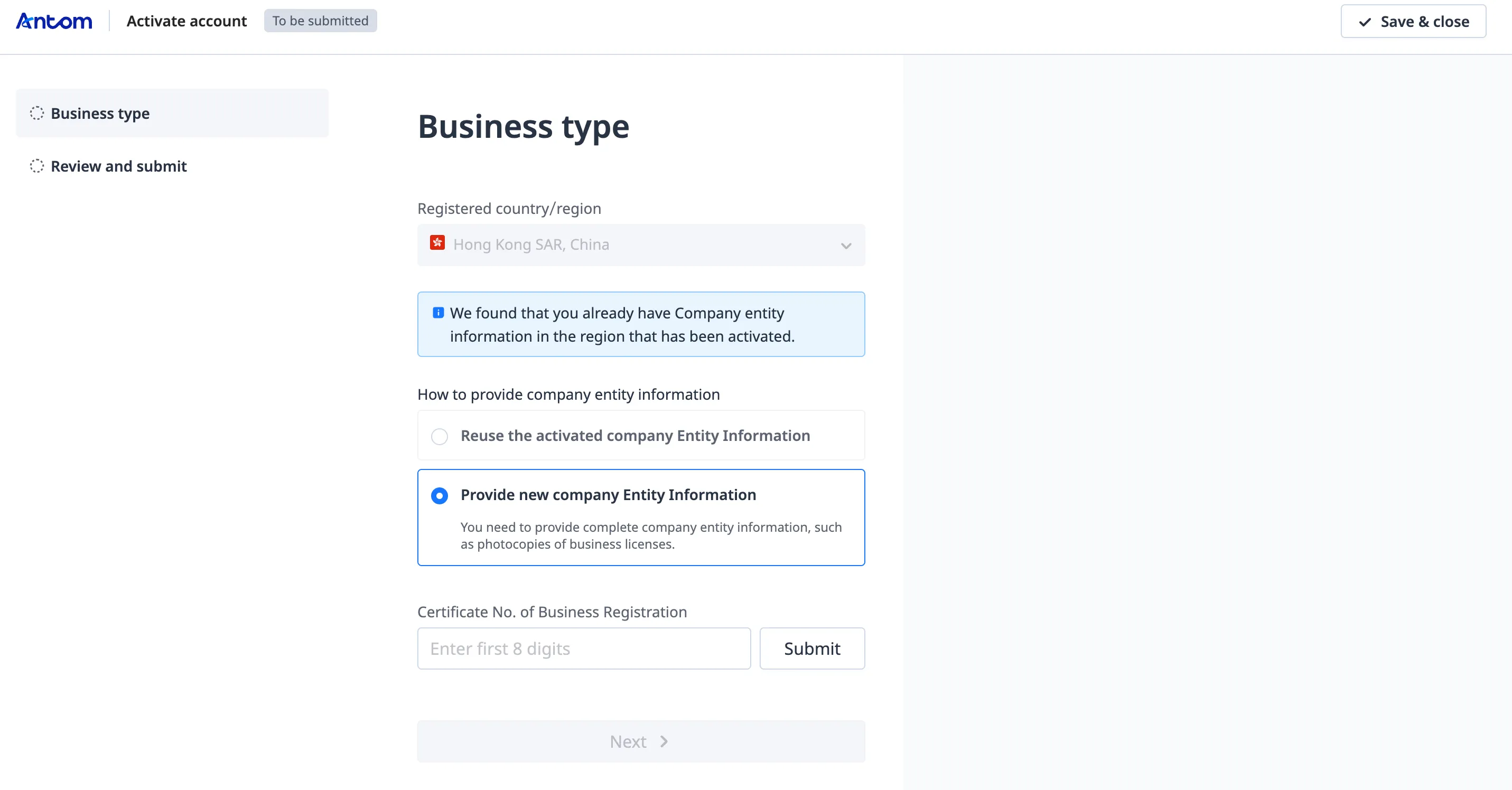
Task: Click the Hong Kong flag icon
Action: pyautogui.click(x=437, y=243)
